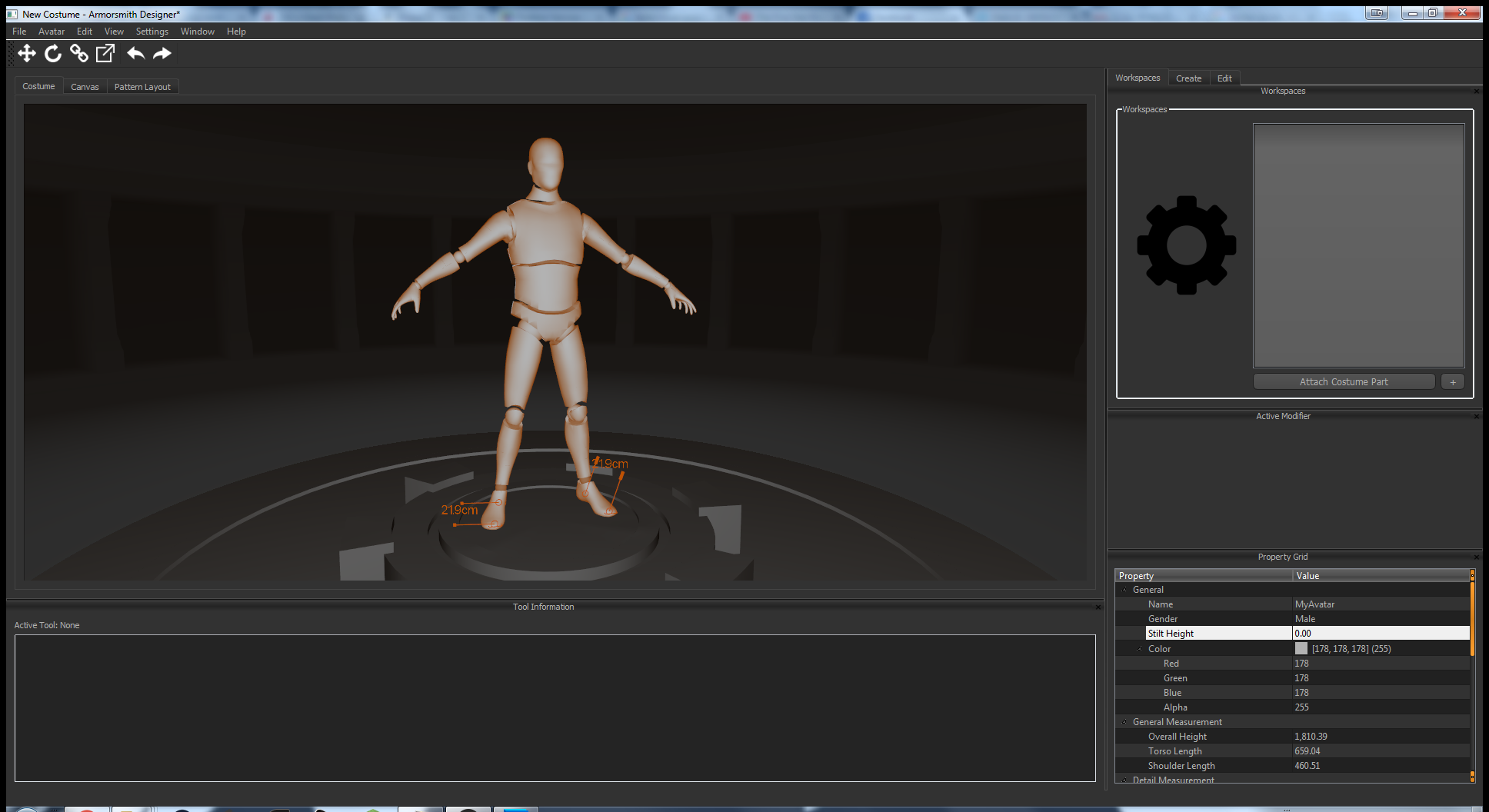Click the gray avatar color swatch
1489x812 pixels.
click(1301, 649)
